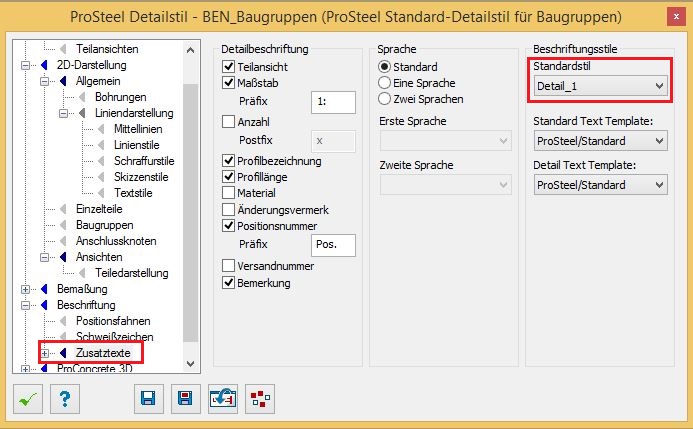Select Einzelteile in the tree
Screen dimensions: 693x429
[99, 209]
